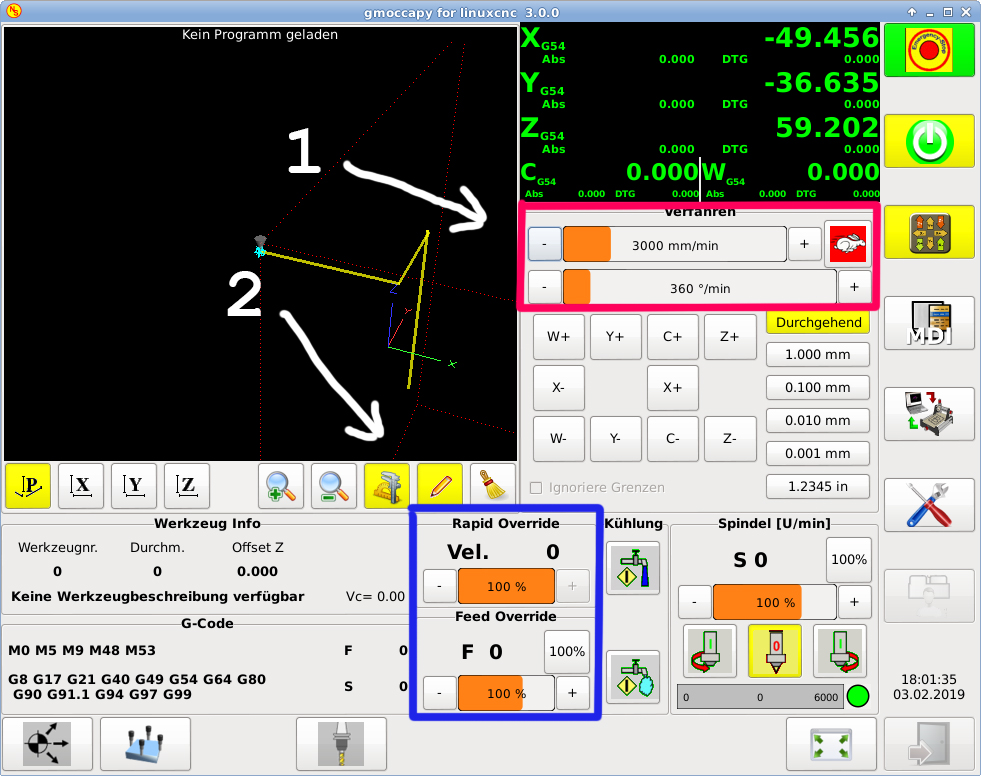Select 1.2345 in jog increment
Viewport: 981px width, 776px height.
[818, 487]
